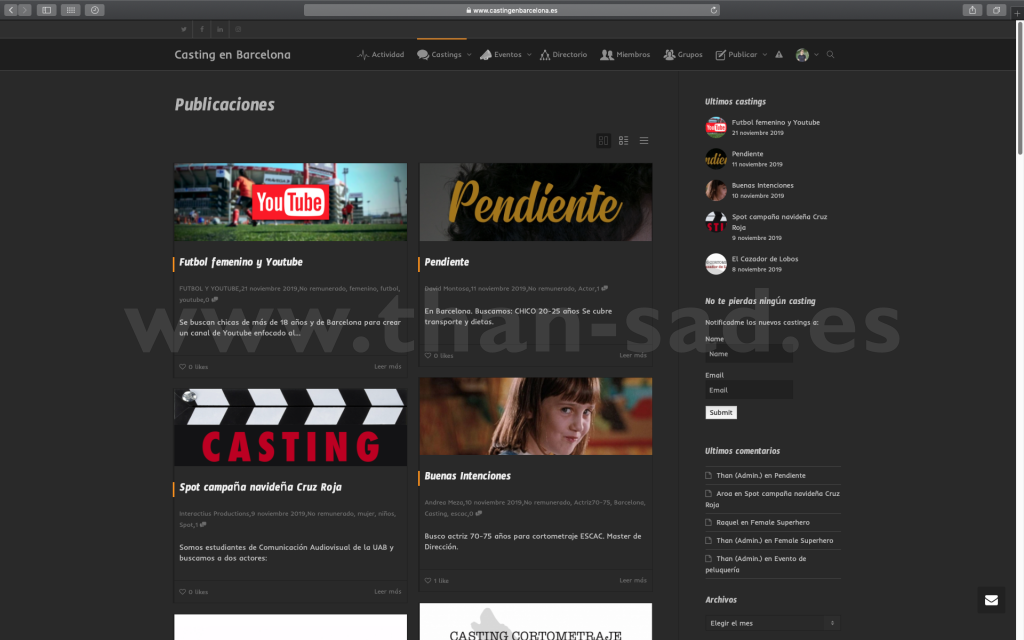Go to Casting en Barcelona home title
Viewport: 1024px width, 640px height.
pos(232,55)
